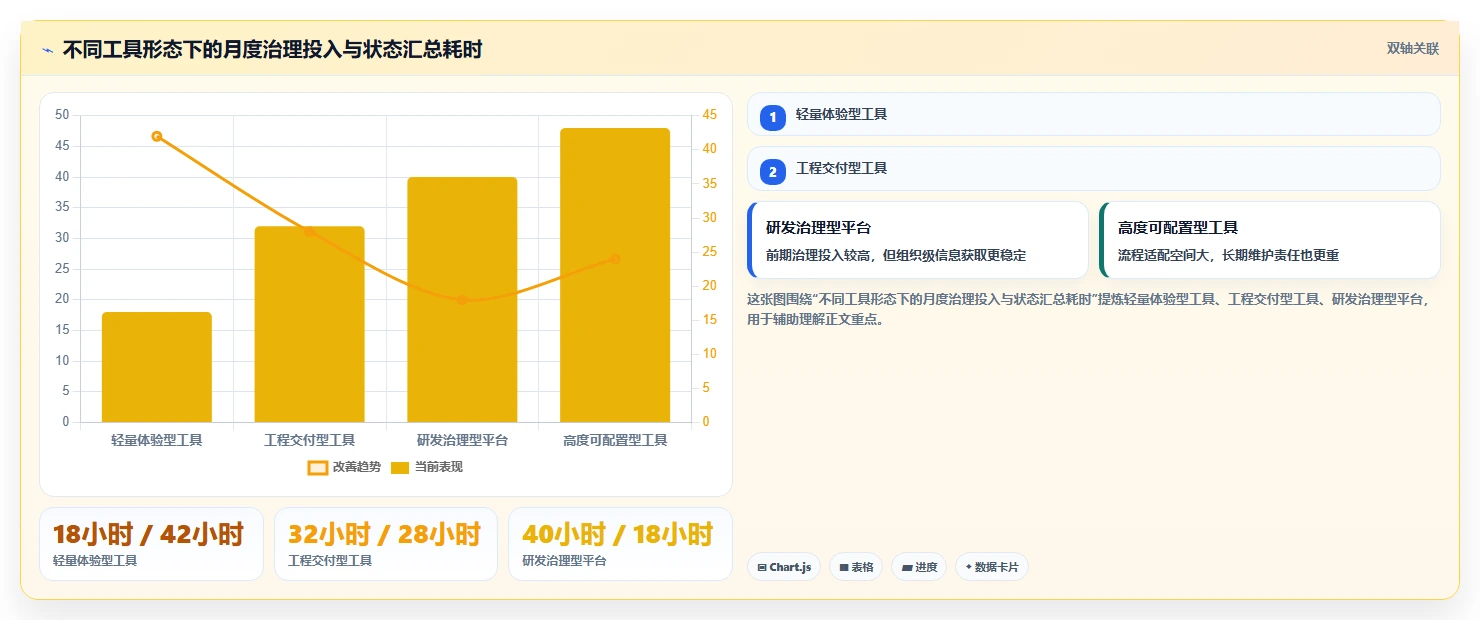Click the 32小时 / 28小时 stat card
This screenshot has height=620, width=1480.
click(x=386, y=544)
